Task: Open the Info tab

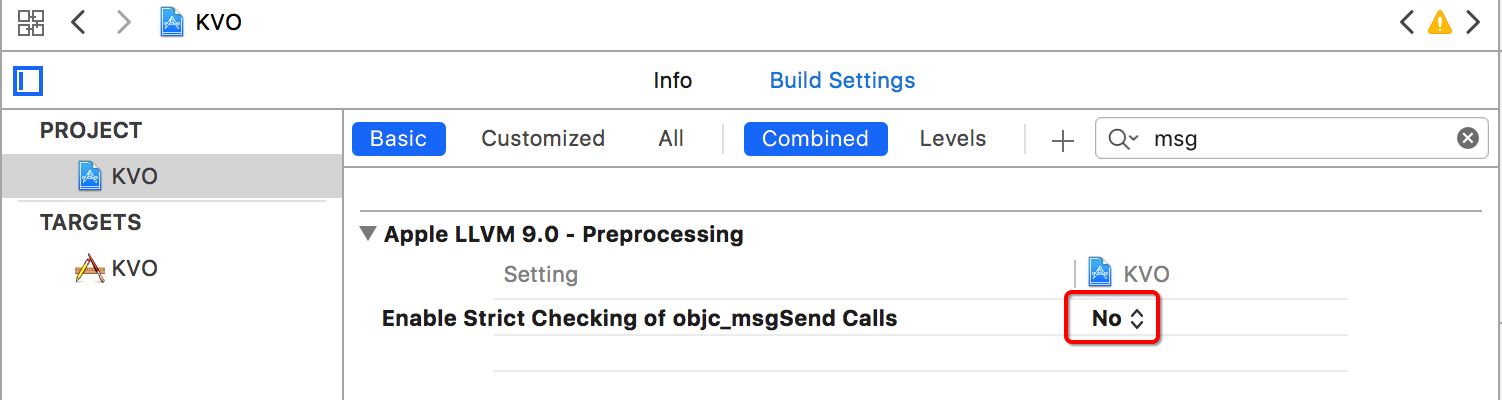Action: [672, 80]
